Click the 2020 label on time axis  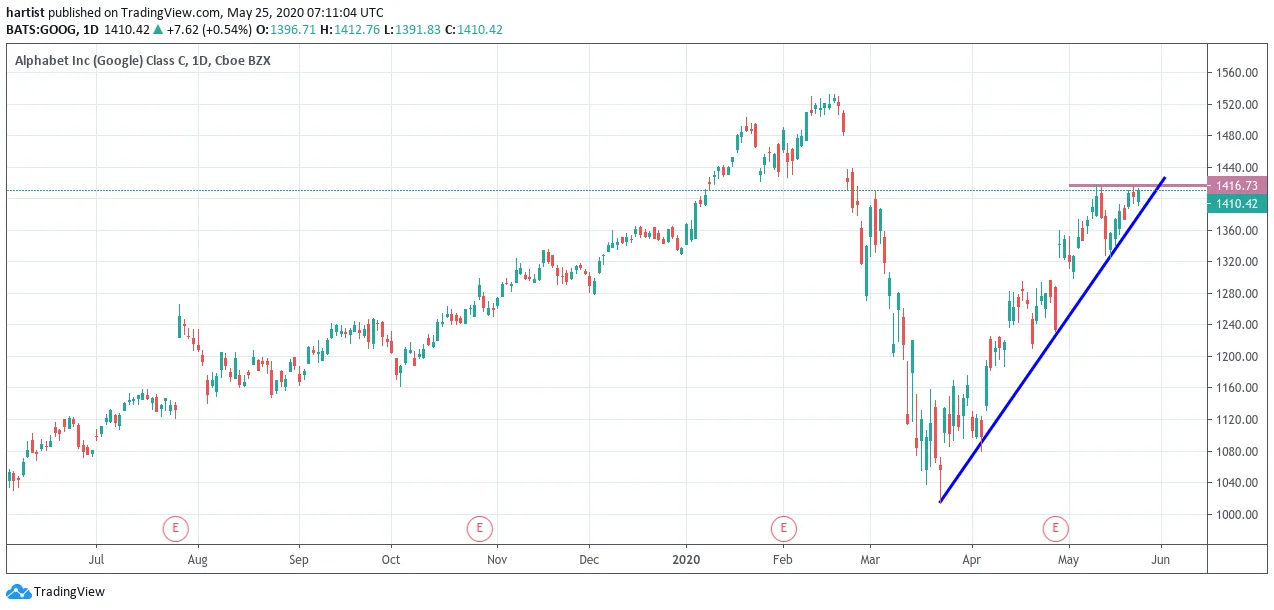pyautogui.click(x=686, y=559)
